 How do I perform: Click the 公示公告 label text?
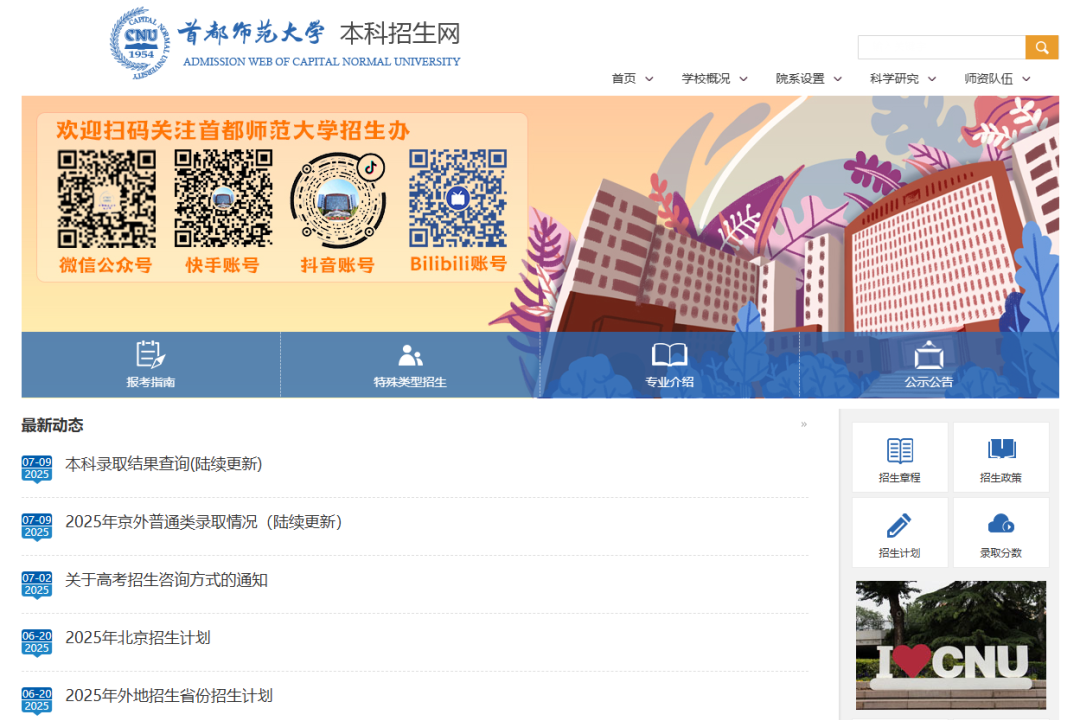click(x=928, y=382)
